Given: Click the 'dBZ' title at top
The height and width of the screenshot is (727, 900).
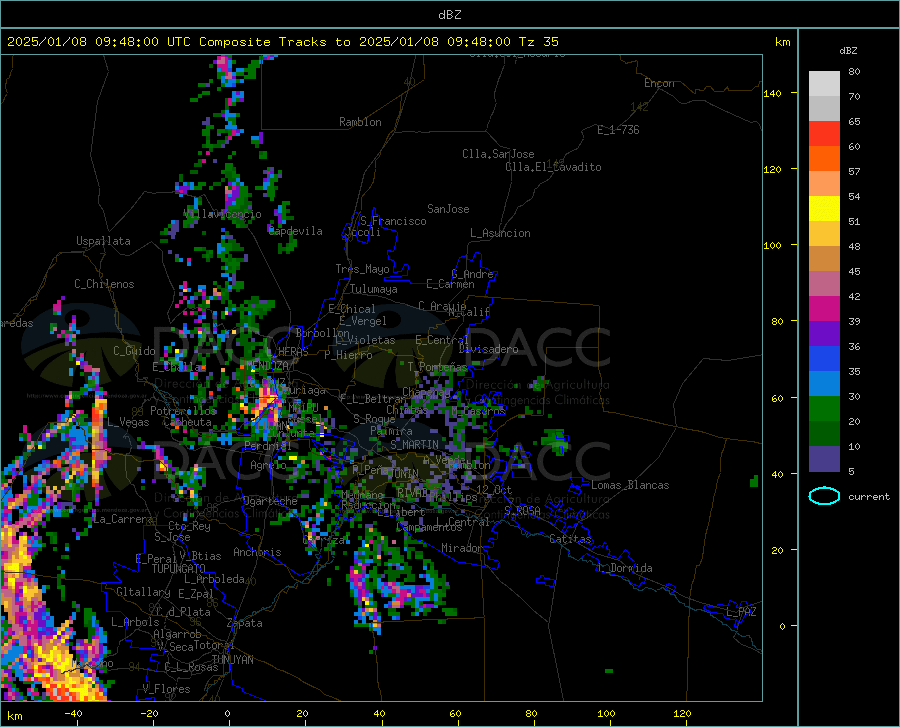Looking at the screenshot, I should (449, 15).
